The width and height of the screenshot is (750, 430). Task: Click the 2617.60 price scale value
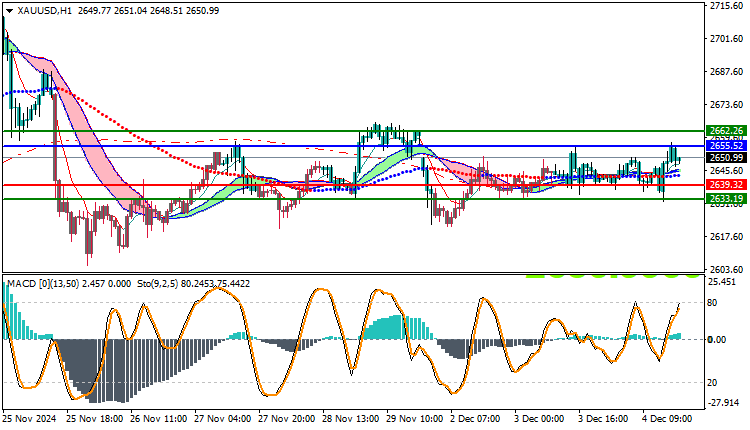point(727,237)
